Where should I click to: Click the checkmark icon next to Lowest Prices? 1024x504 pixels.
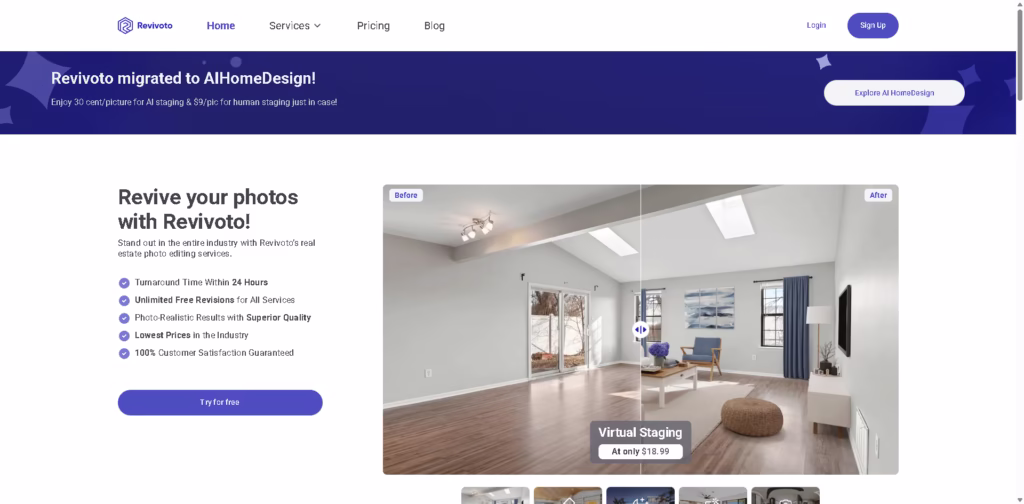tap(124, 336)
